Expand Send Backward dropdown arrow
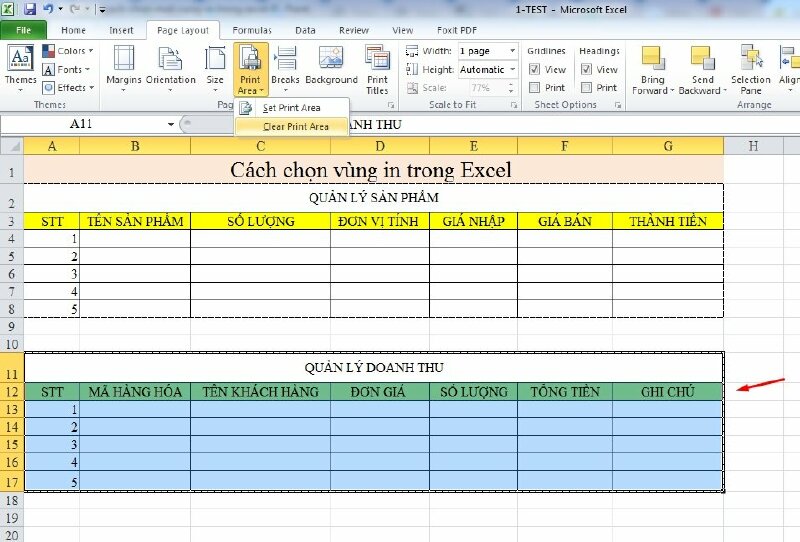 coord(724,91)
